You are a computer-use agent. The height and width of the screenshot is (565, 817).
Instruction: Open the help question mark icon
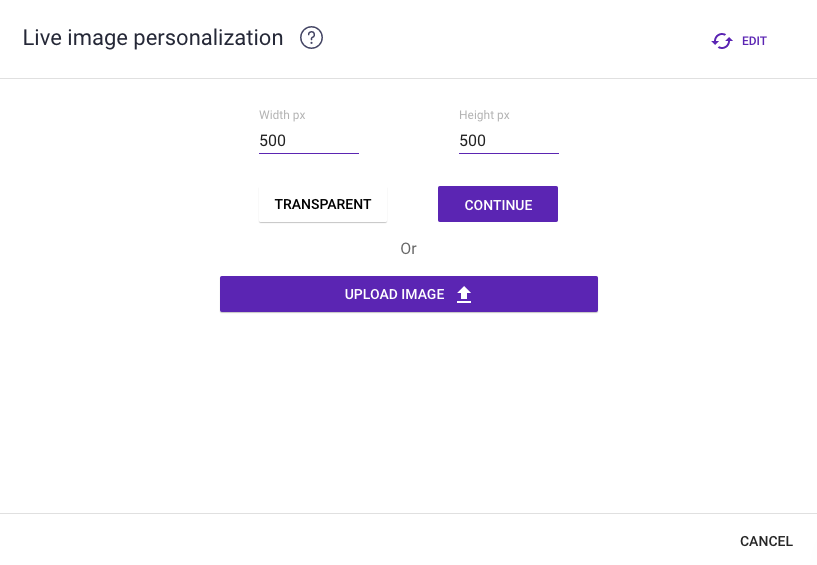click(x=311, y=39)
